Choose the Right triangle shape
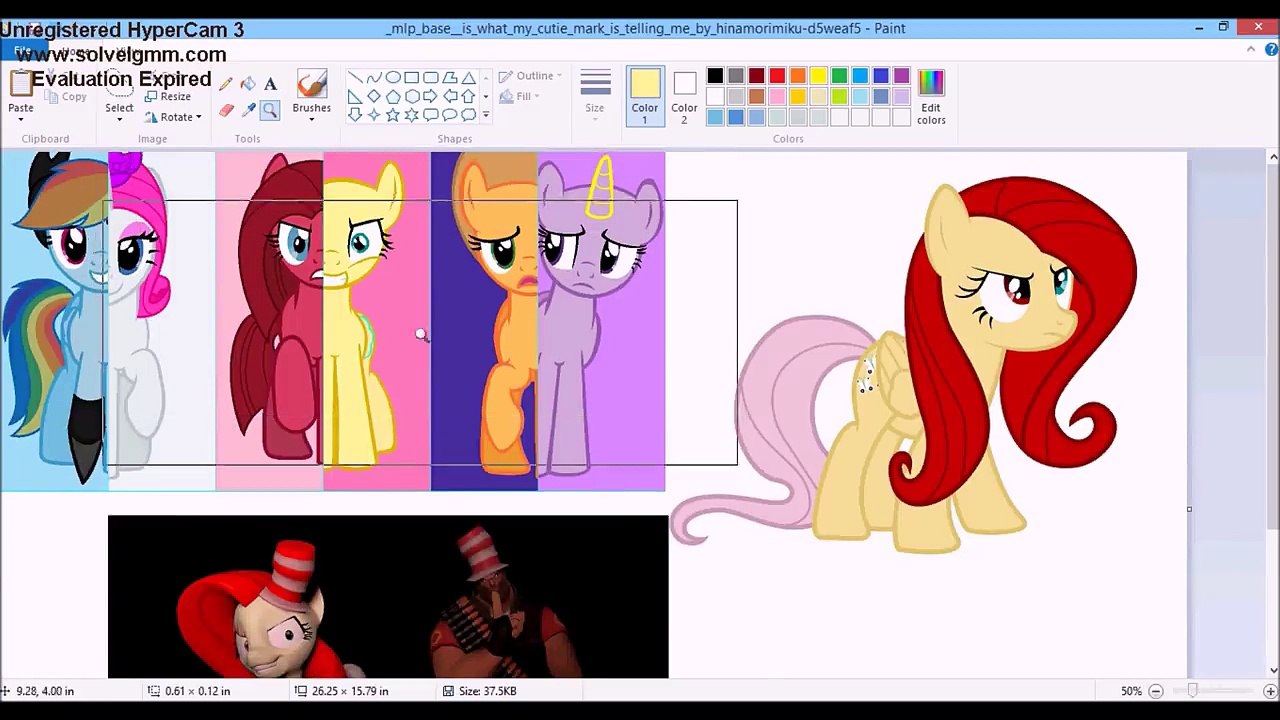 355,97
